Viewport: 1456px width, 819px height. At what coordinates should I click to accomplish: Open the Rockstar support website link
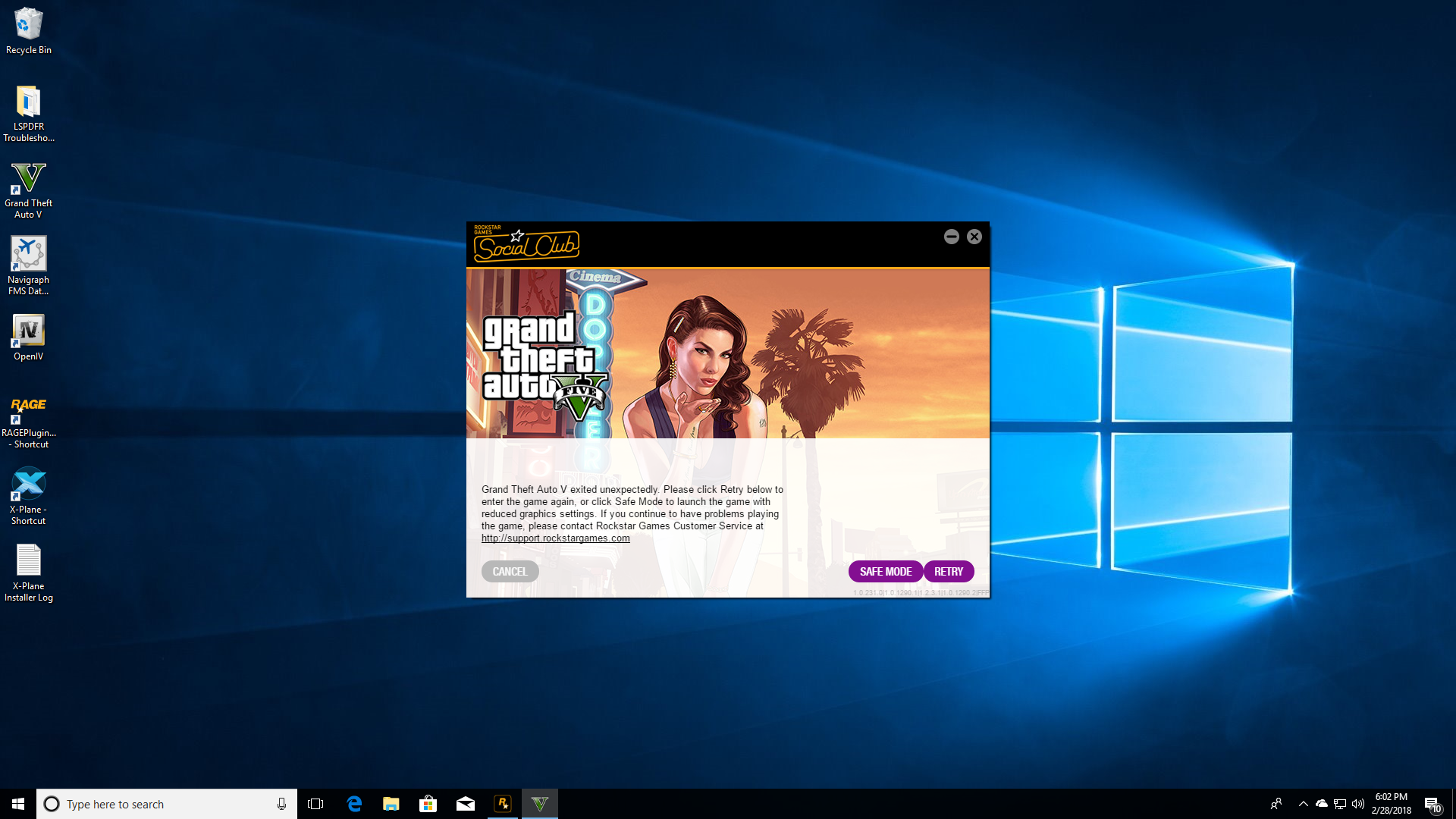(x=555, y=538)
